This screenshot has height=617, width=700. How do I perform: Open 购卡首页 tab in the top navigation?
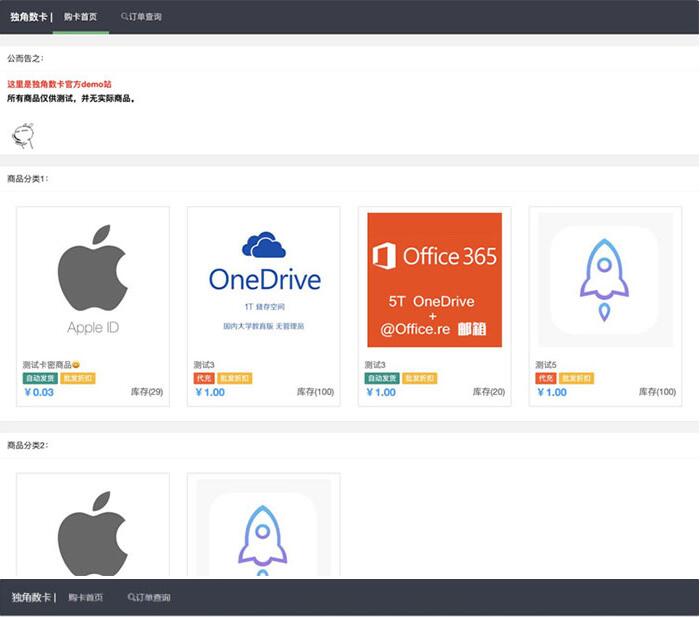pos(81,17)
